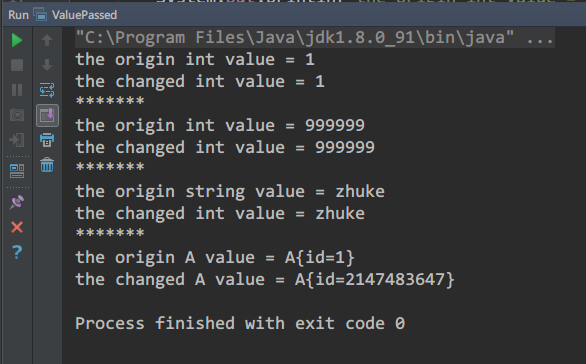This screenshot has width=586, height=364.
Task: Clear all console output with trash icon
Action: [47, 165]
